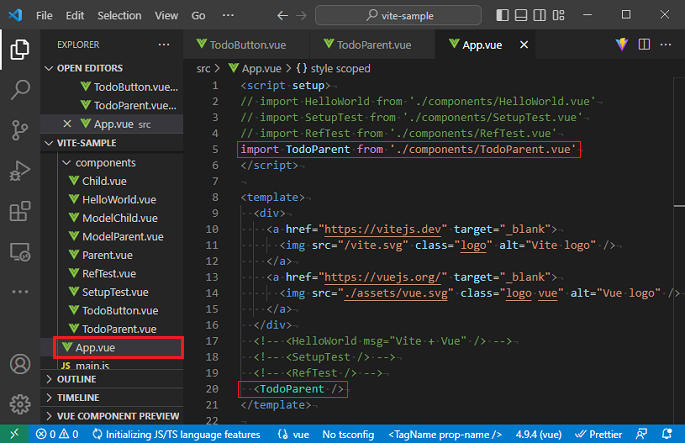
Task: Open the File menu
Action: click(x=44, y=16)
